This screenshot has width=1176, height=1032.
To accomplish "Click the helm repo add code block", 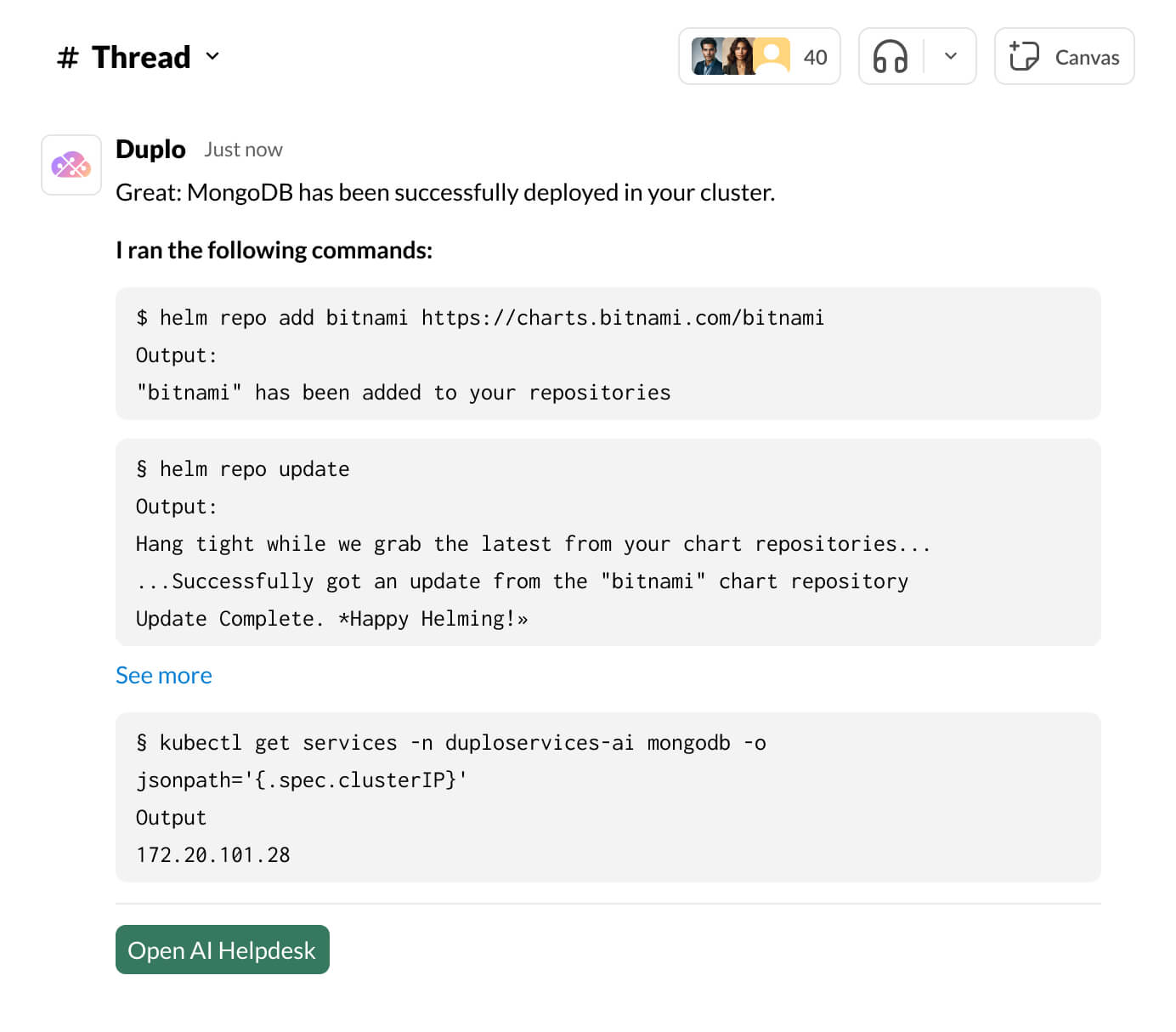I will [x=608, y=354].
